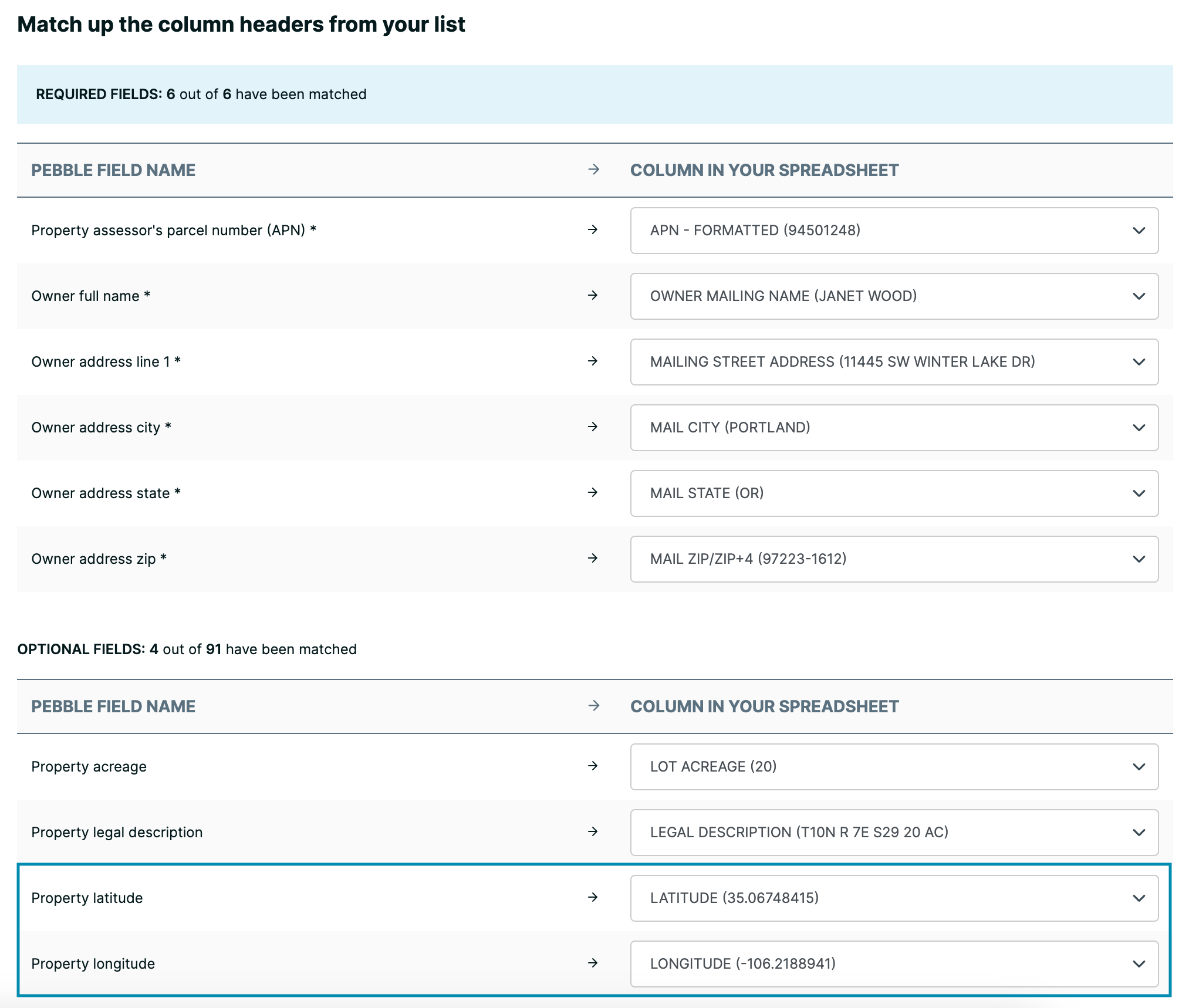Open the LEGAL DESCRIPTION dropdown
The image size is (1189, 1008).
[894, 833]
